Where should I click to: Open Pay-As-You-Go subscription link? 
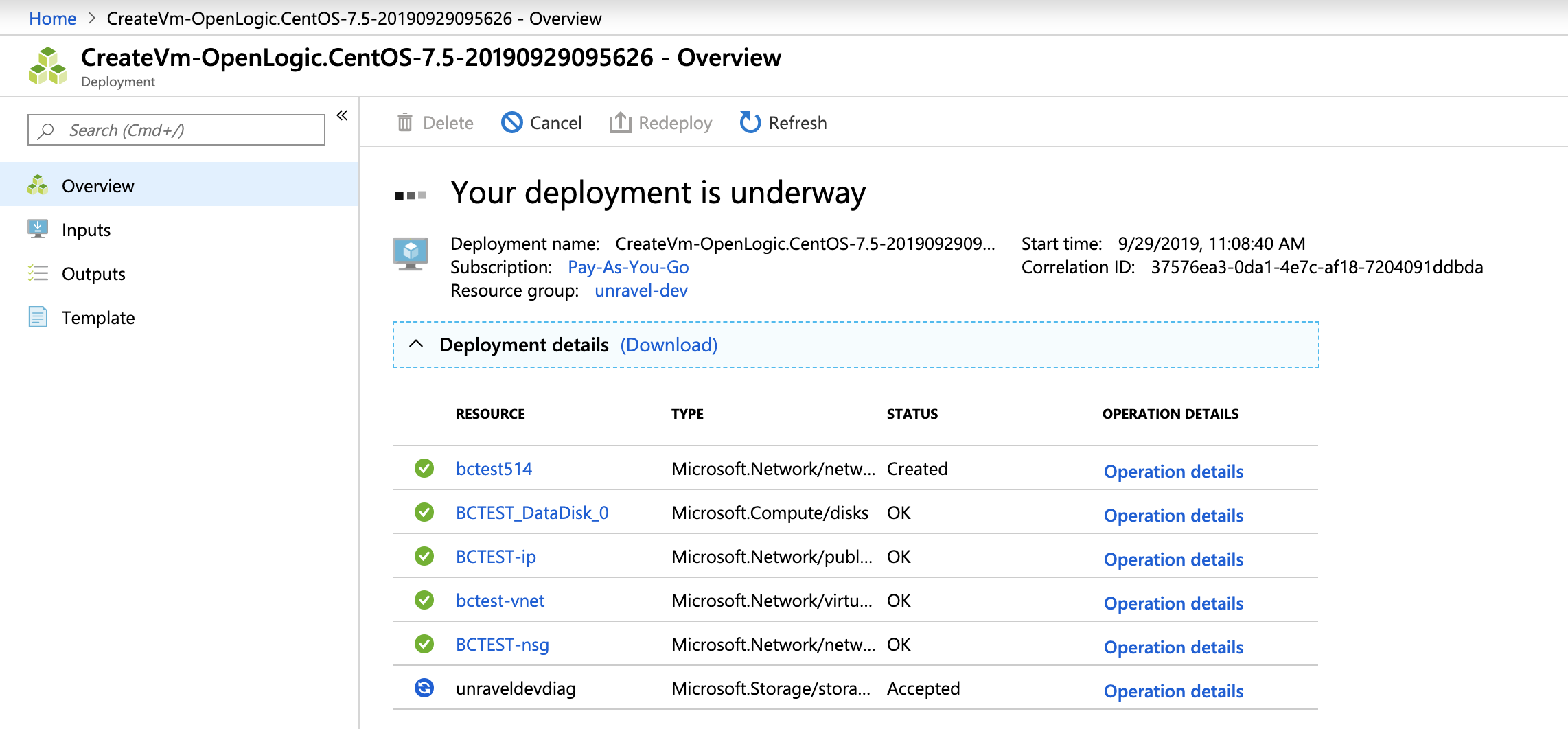tap(628, 267)
